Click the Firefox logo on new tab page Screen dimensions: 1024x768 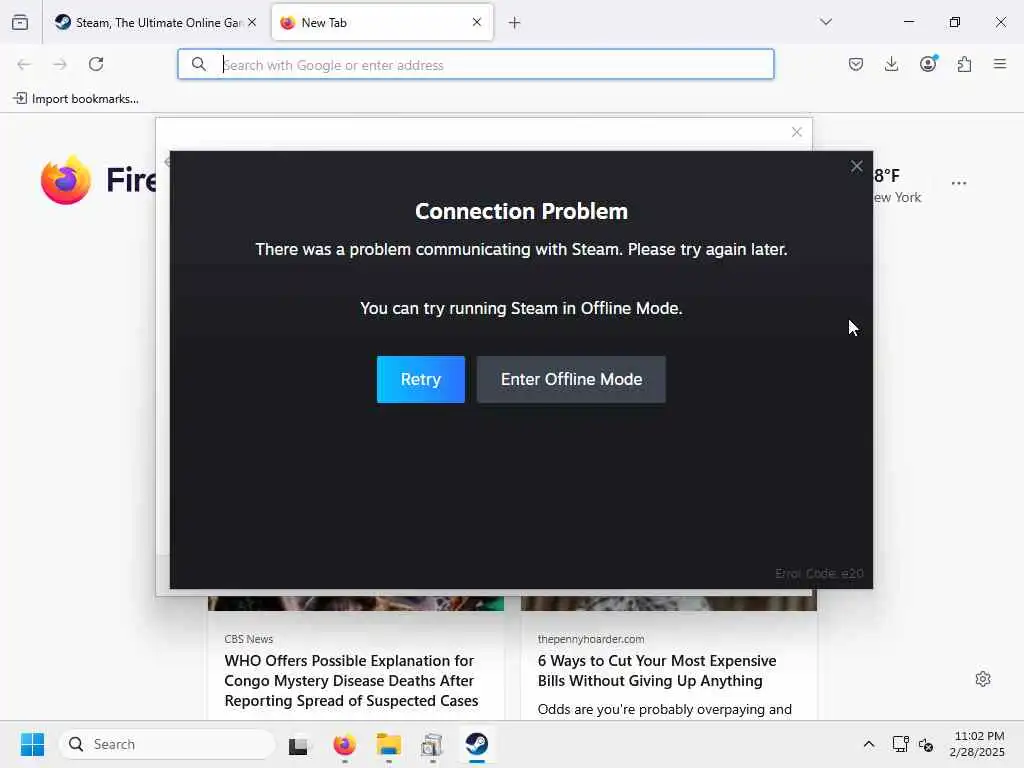[x=66, y=180]
